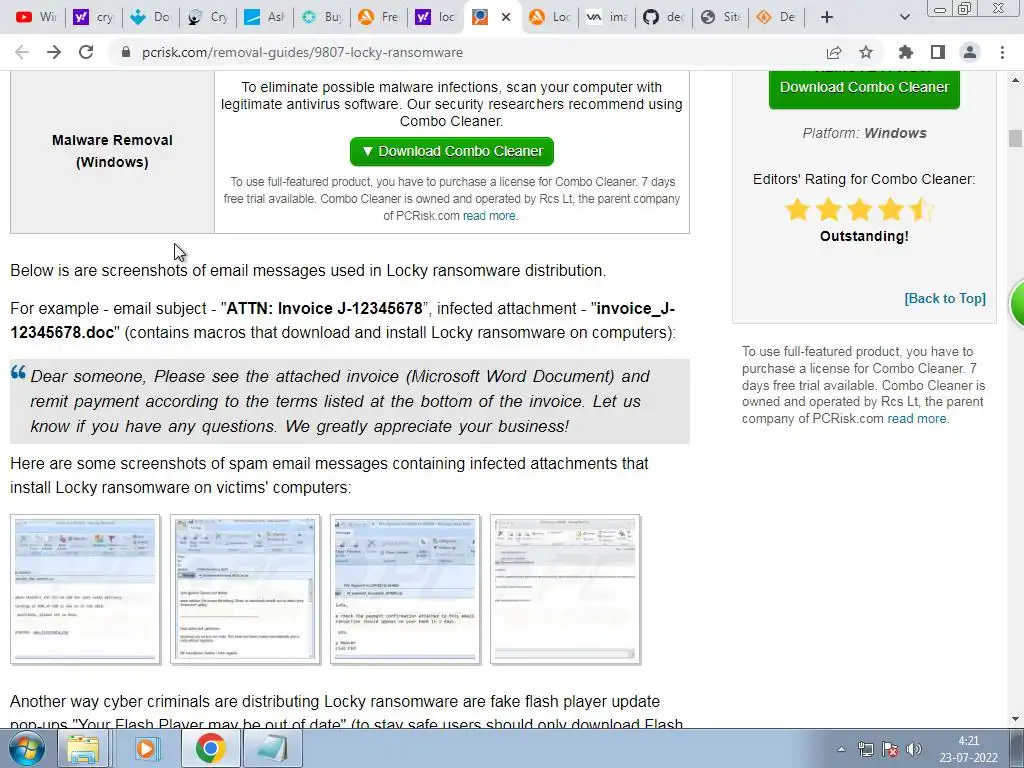Switch to the 'Ask' tab
1024x768 pixels.
[x=264, y=17]
